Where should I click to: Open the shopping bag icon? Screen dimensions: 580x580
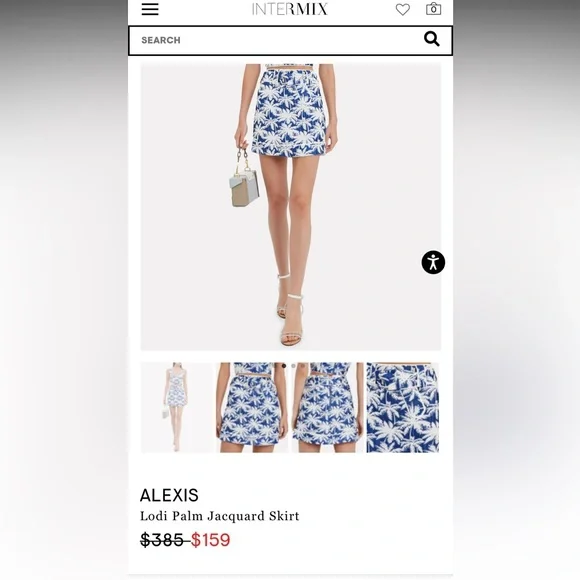coord(434,9)
